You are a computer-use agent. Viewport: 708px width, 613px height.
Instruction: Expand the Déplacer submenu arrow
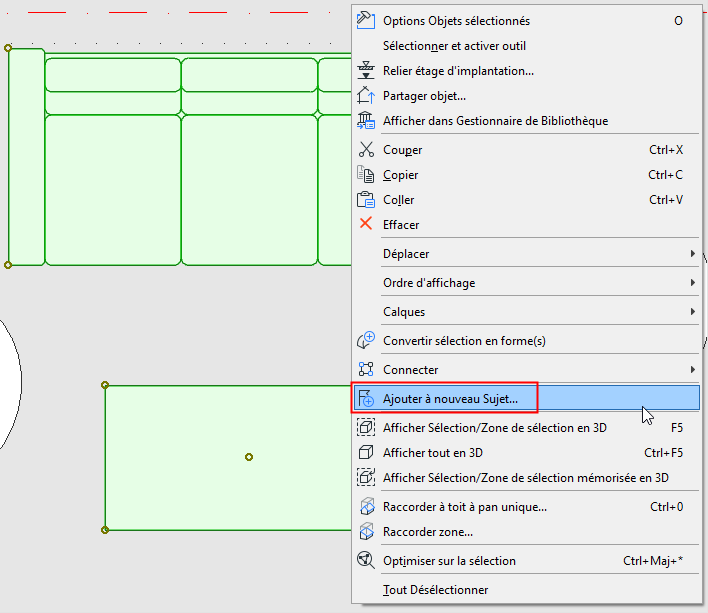coord(693,254)
